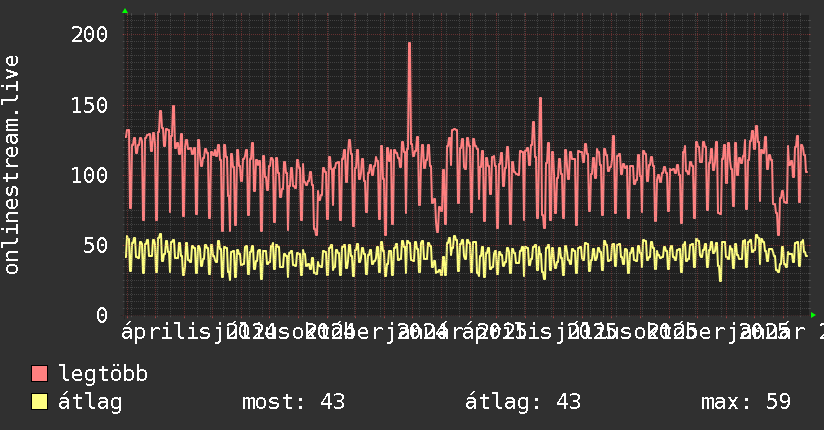824x430 pixels.
Task: Click the 'max: 59' statistic
Action: point(746,402)
